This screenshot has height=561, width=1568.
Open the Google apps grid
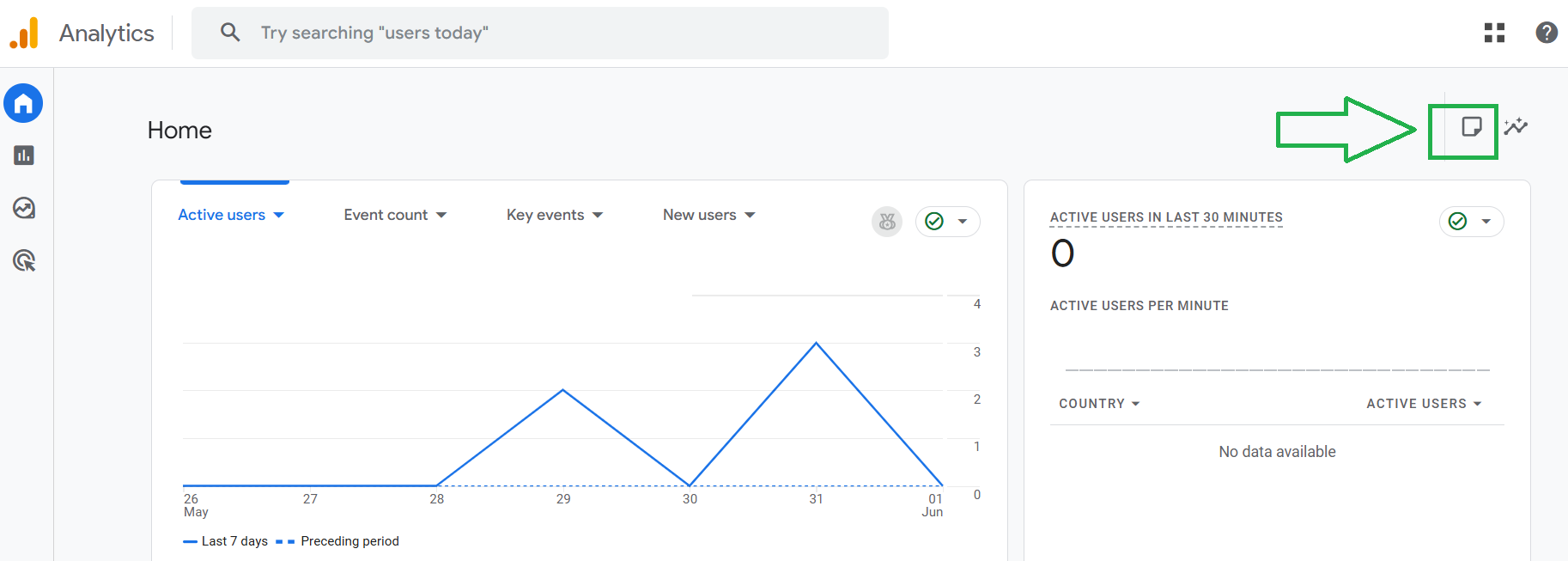click(x=1494, y=33)
